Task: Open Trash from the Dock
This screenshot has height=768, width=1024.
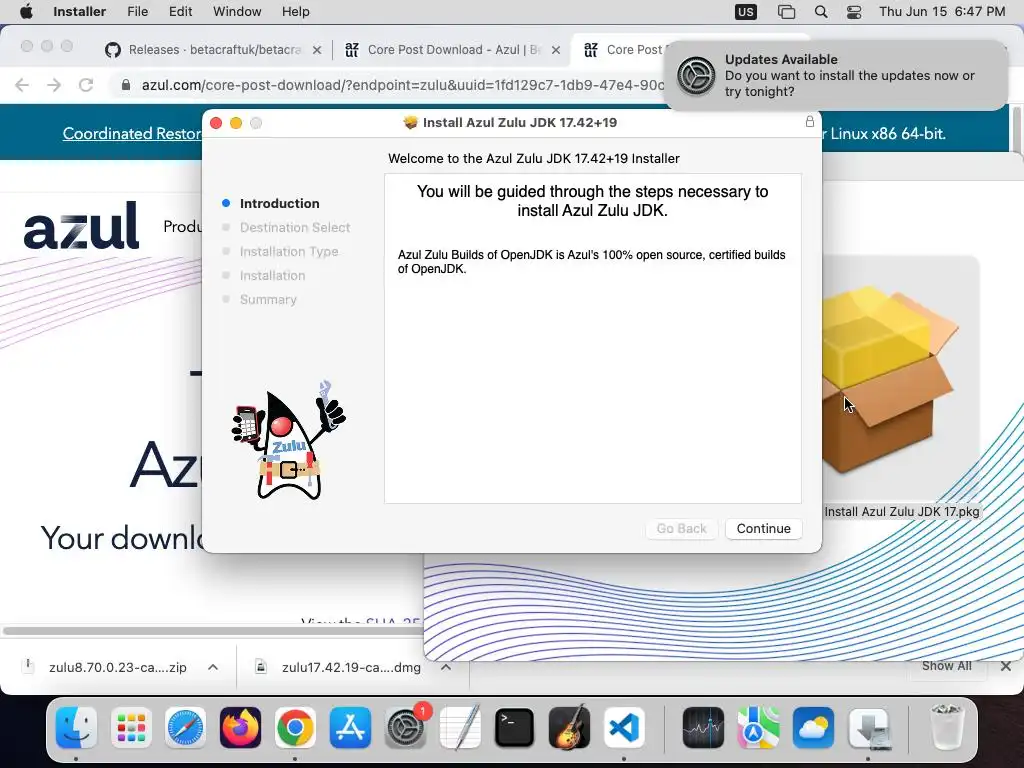Action: [946, 727]
